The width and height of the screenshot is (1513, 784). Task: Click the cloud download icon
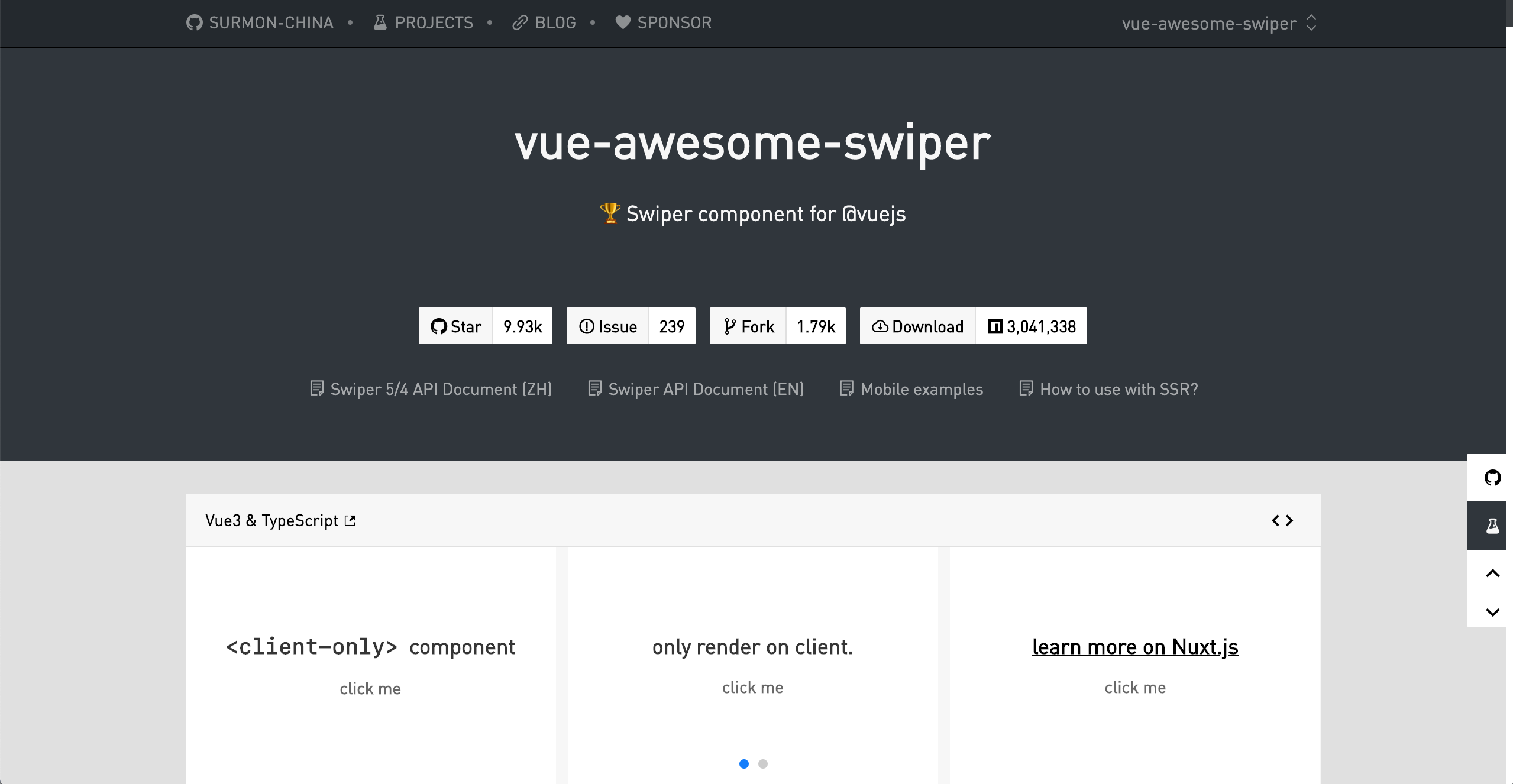pyautogui.click(x=880, y=326)
